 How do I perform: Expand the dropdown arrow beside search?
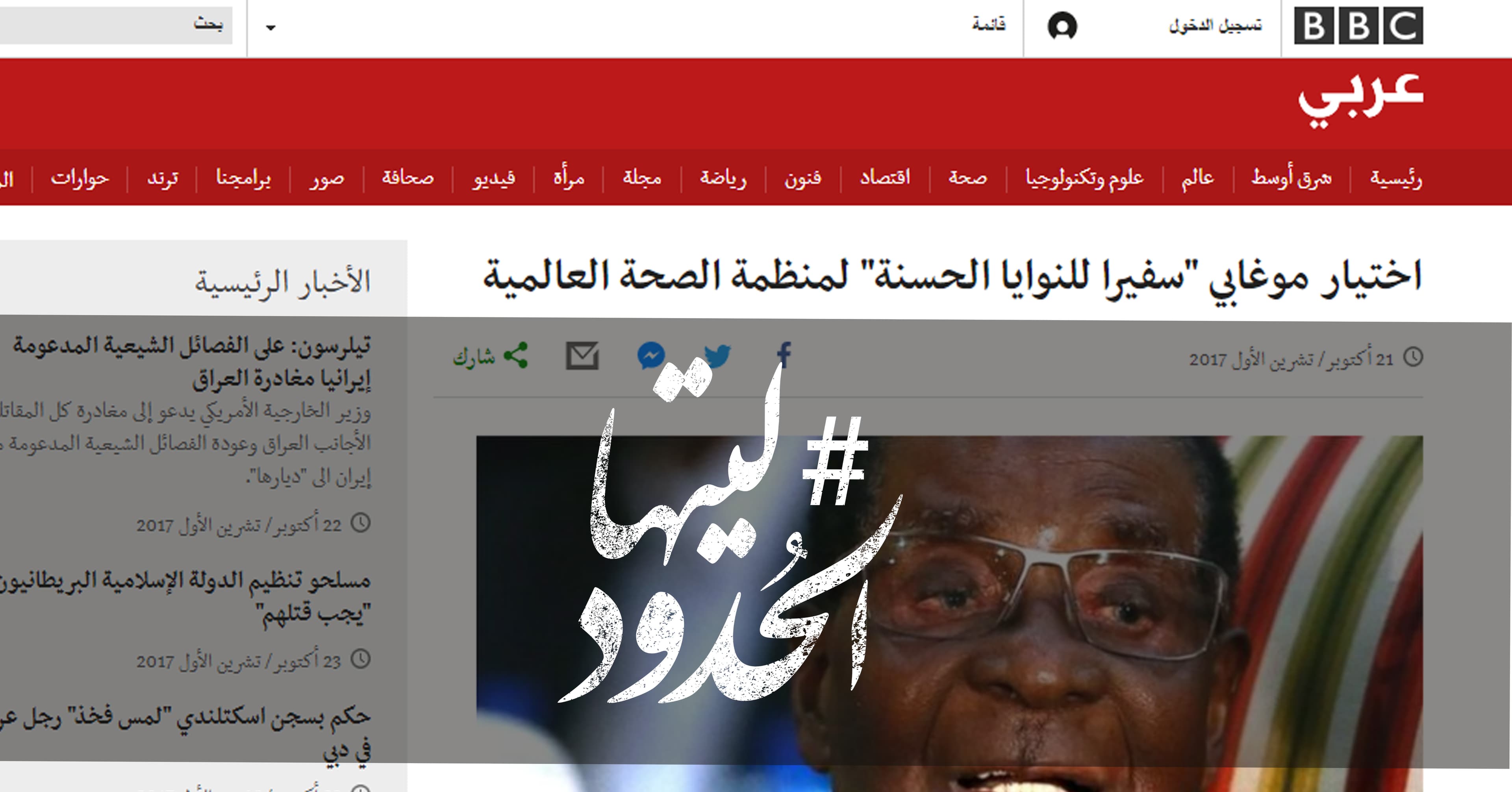(x=271, y=28)
